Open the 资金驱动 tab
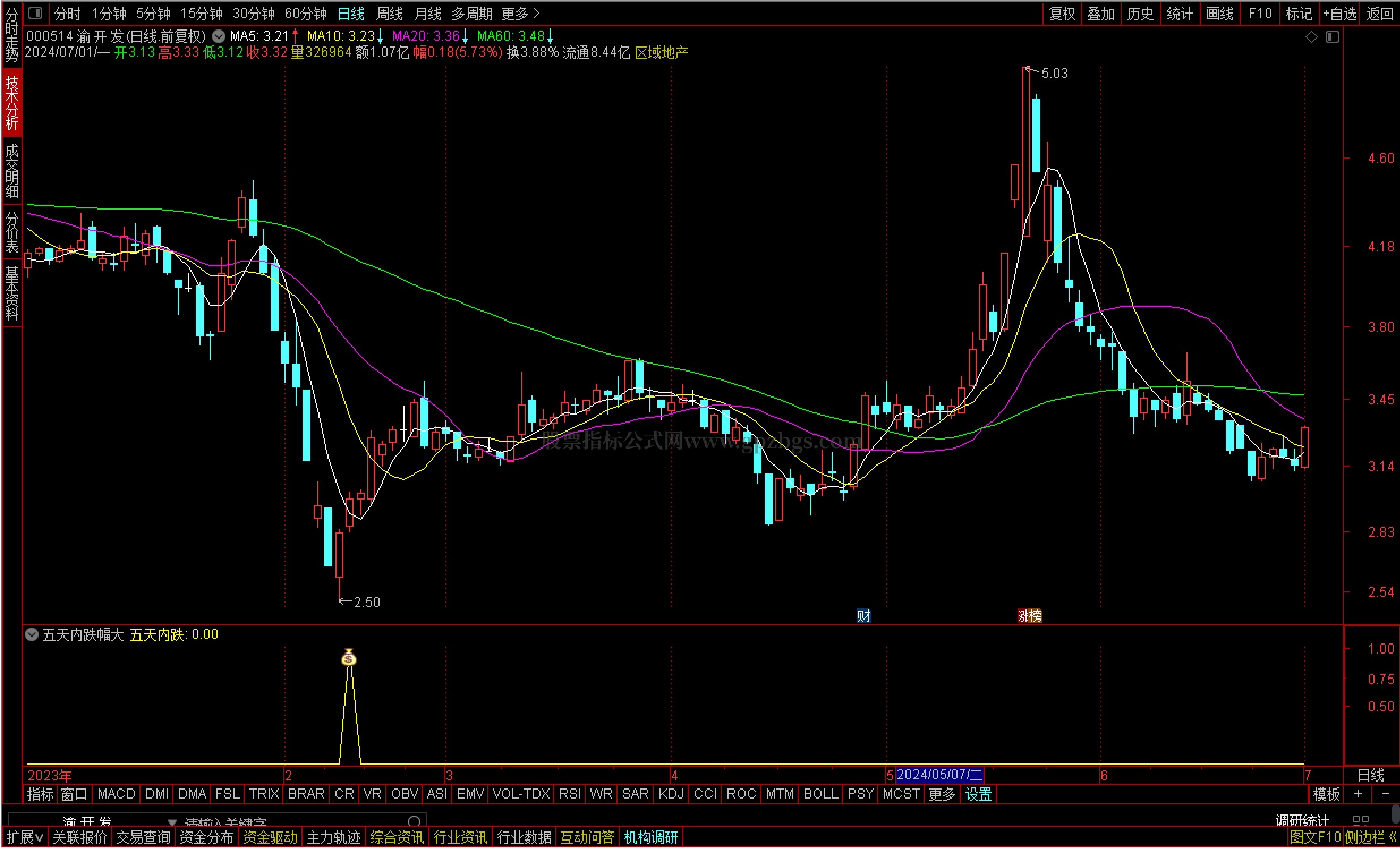 point(270,837)
